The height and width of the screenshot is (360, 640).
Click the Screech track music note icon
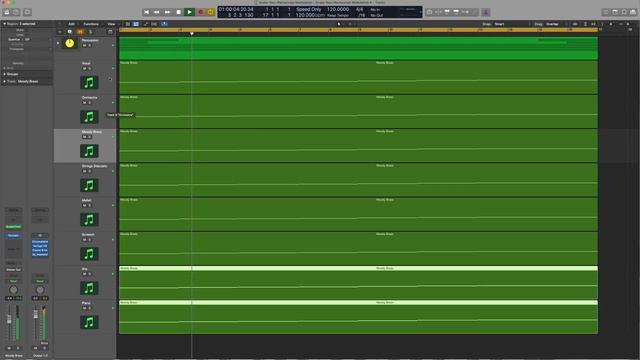tap(89, 254)
